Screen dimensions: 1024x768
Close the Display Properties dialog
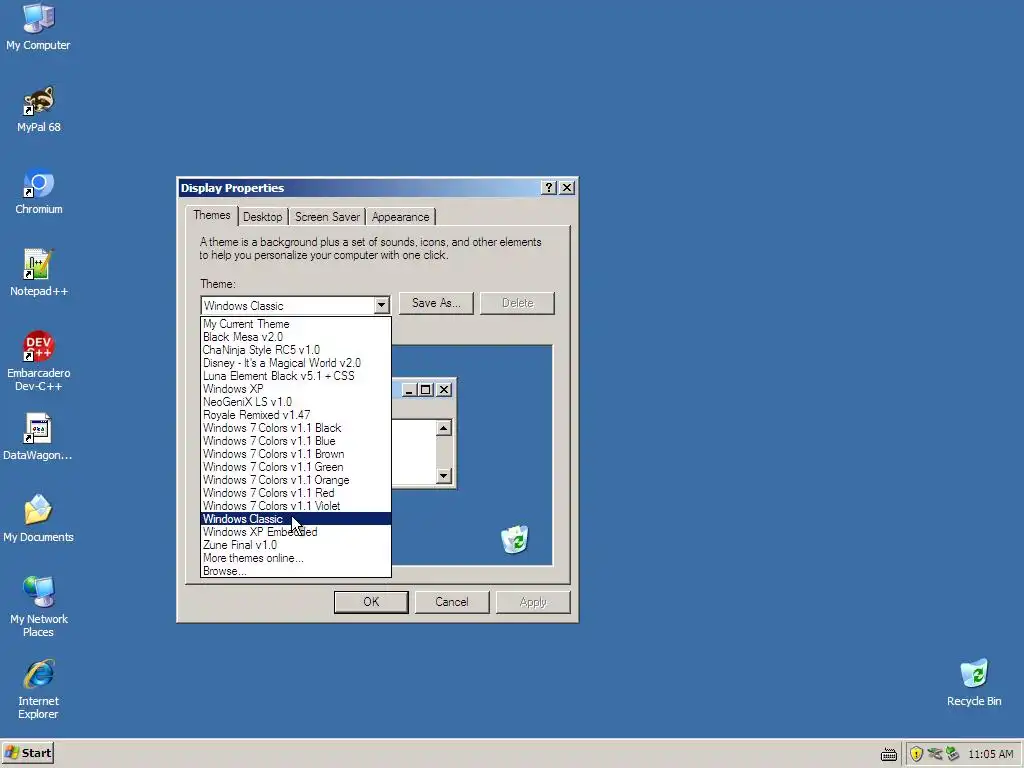[567, 188]
